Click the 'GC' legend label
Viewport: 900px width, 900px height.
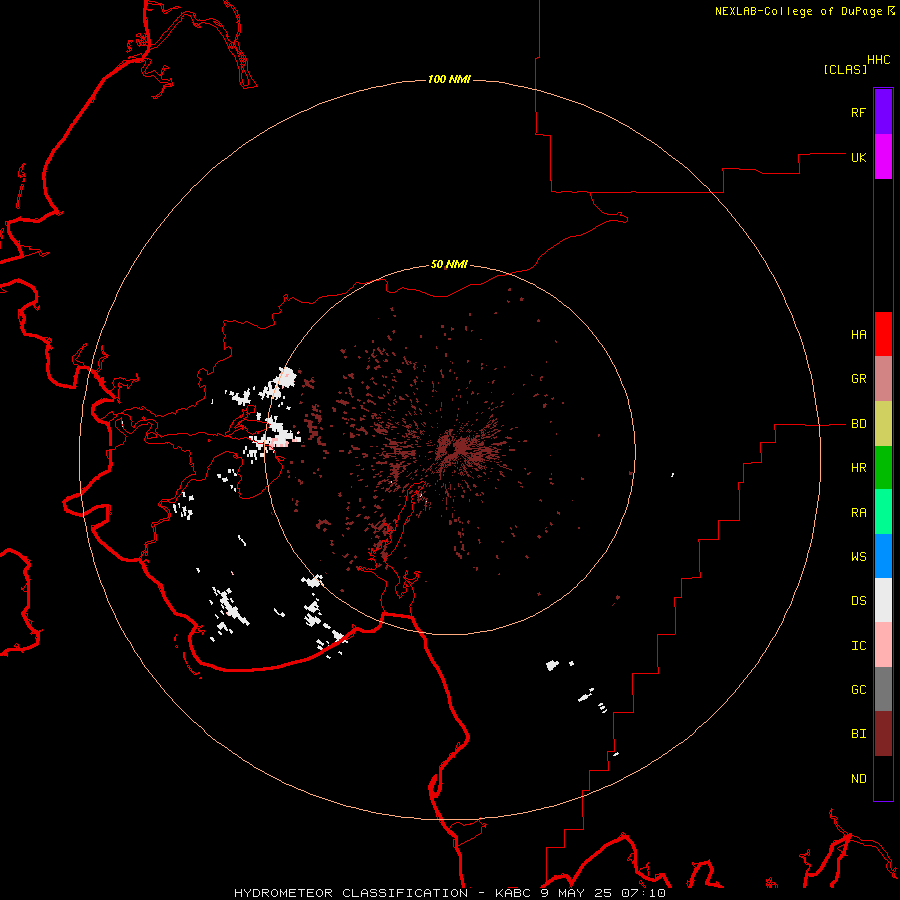click(x=859, y=689)
